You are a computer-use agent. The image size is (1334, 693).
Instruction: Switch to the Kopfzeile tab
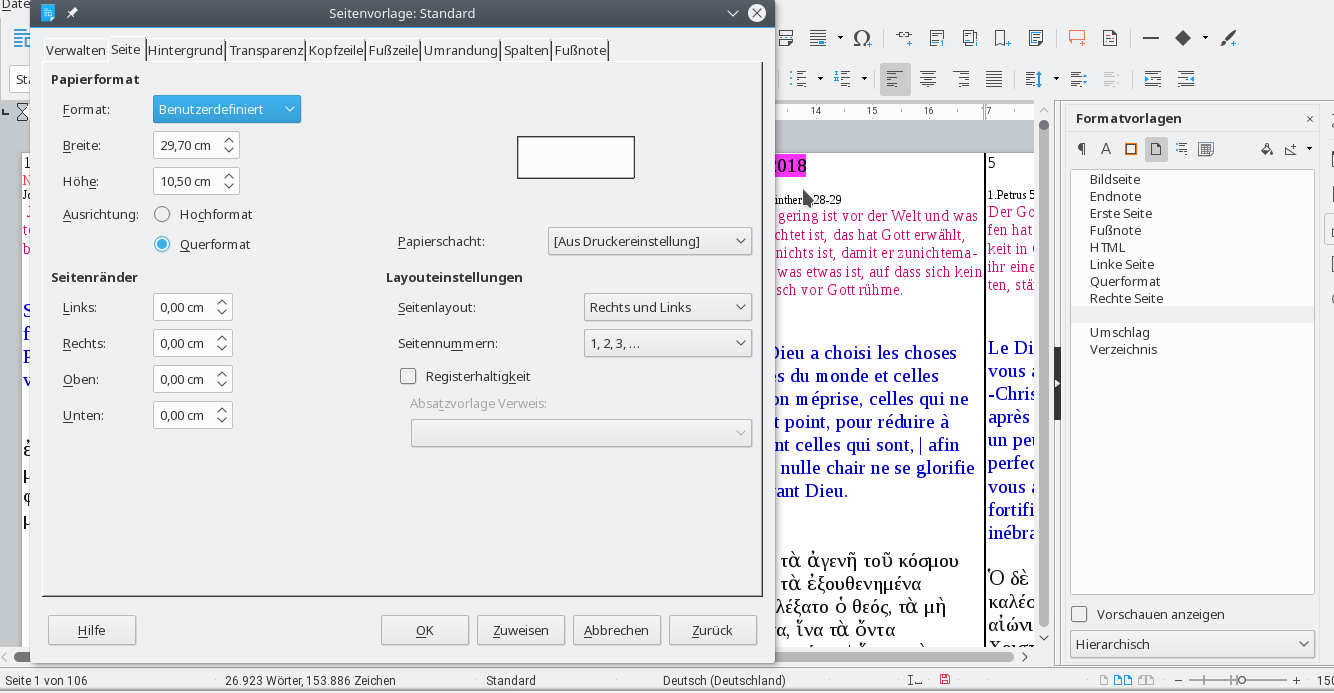(x=335, y=50)
